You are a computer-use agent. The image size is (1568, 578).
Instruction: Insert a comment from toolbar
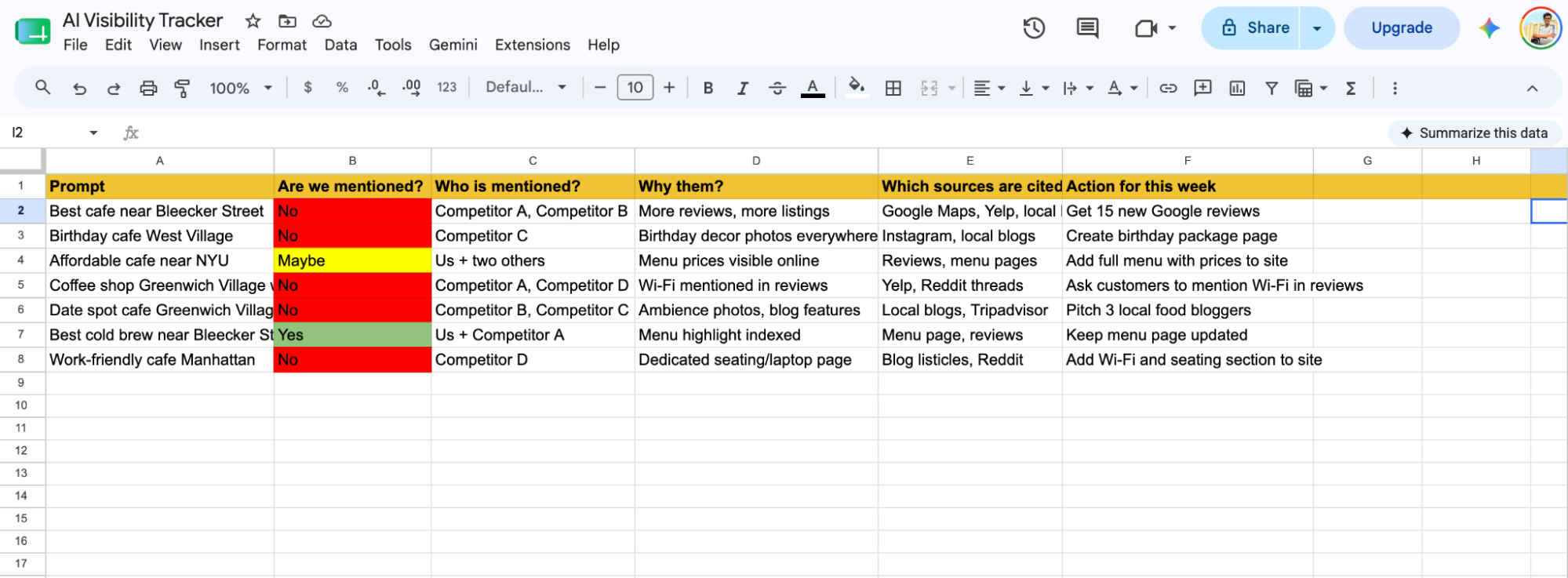tap(1202, 88)
